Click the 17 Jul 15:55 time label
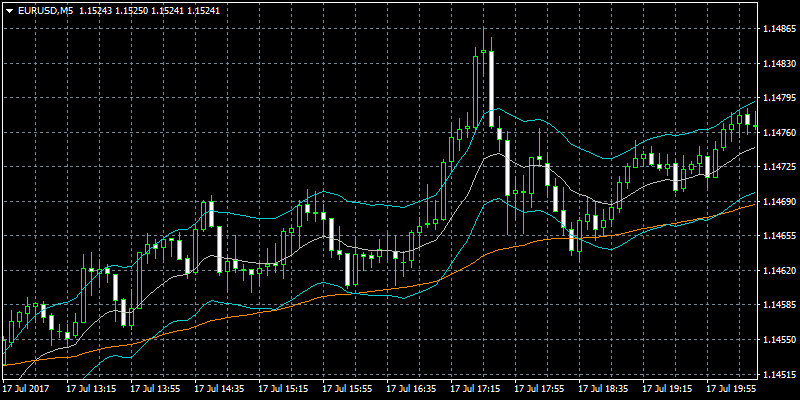800x400 pixels. (347, 389)
